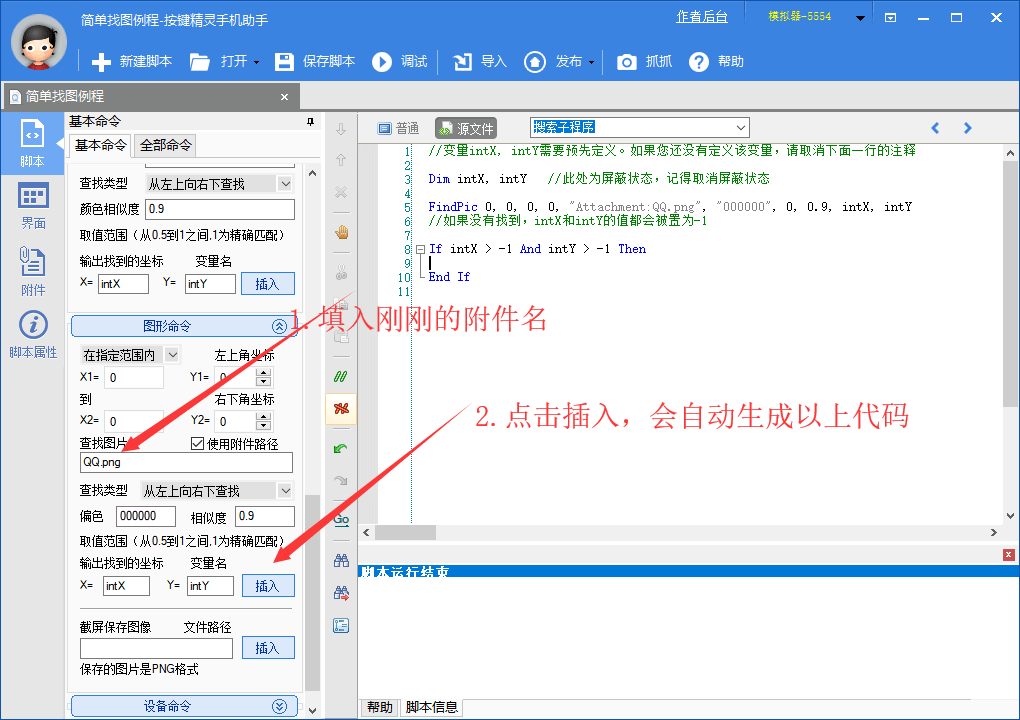Select 脚本信息 tab
Viewport: 1020px width, 720px height.
point(431,707)
